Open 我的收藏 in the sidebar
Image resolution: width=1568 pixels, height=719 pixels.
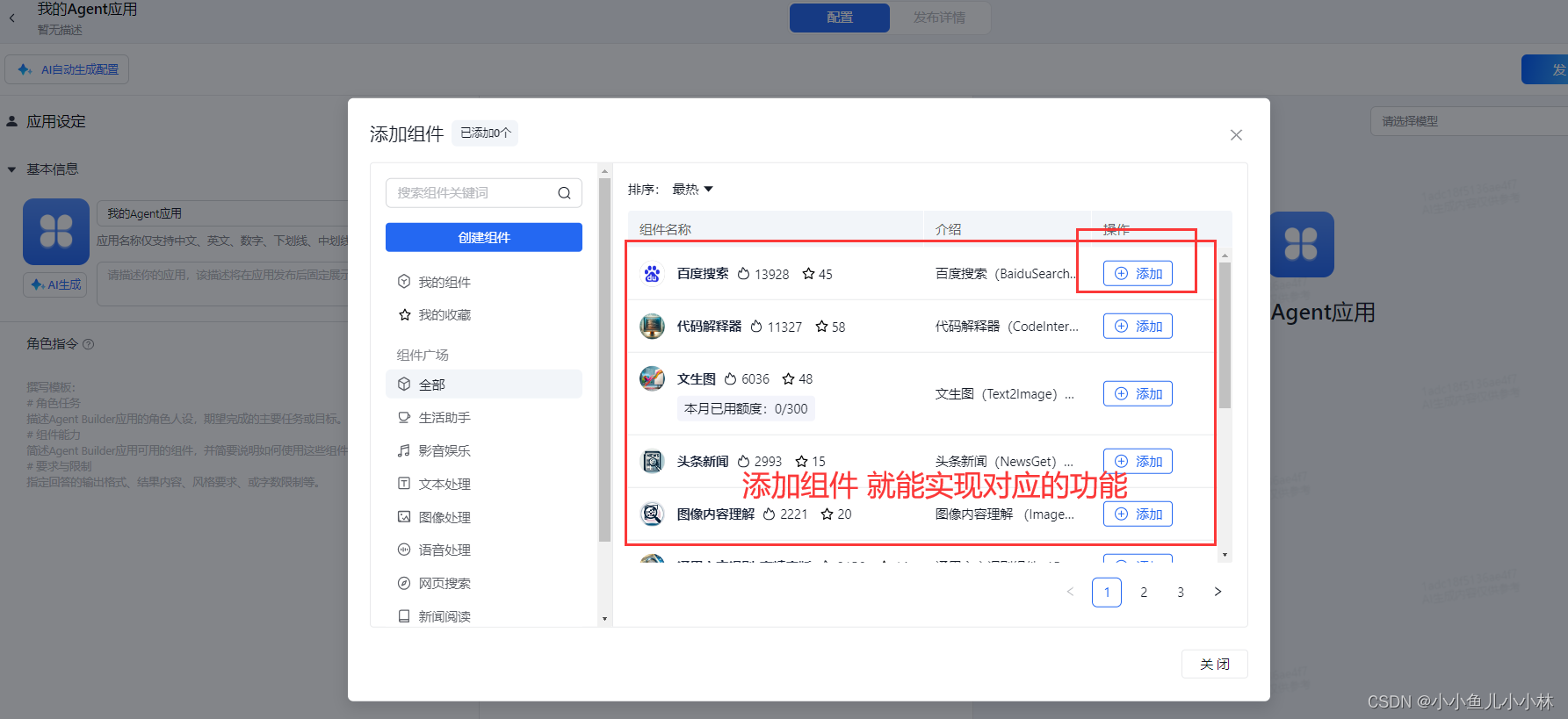click(x=484, y=314)
